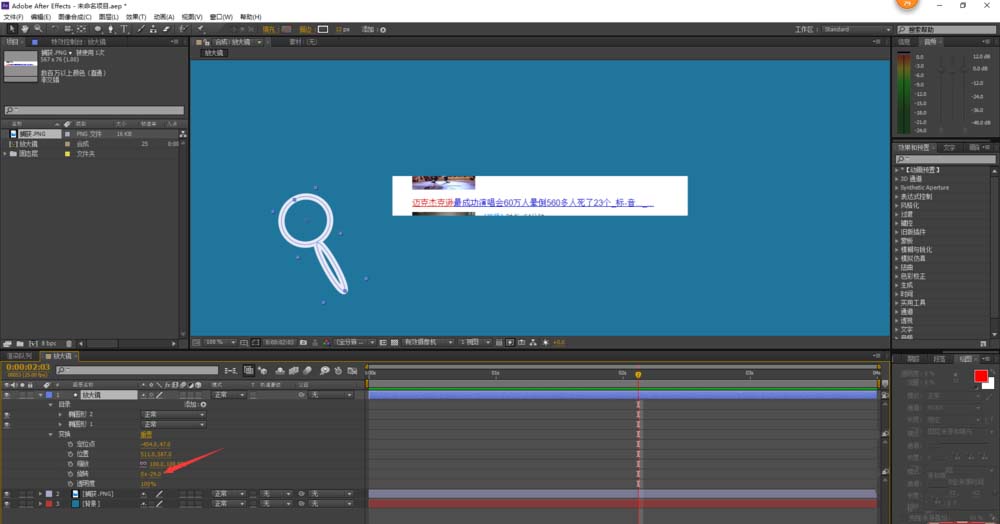Expand layer 3 背景 properties
Image resolution: width=1000 pixels, height=524 pixels.
click(x=40, y=504)
